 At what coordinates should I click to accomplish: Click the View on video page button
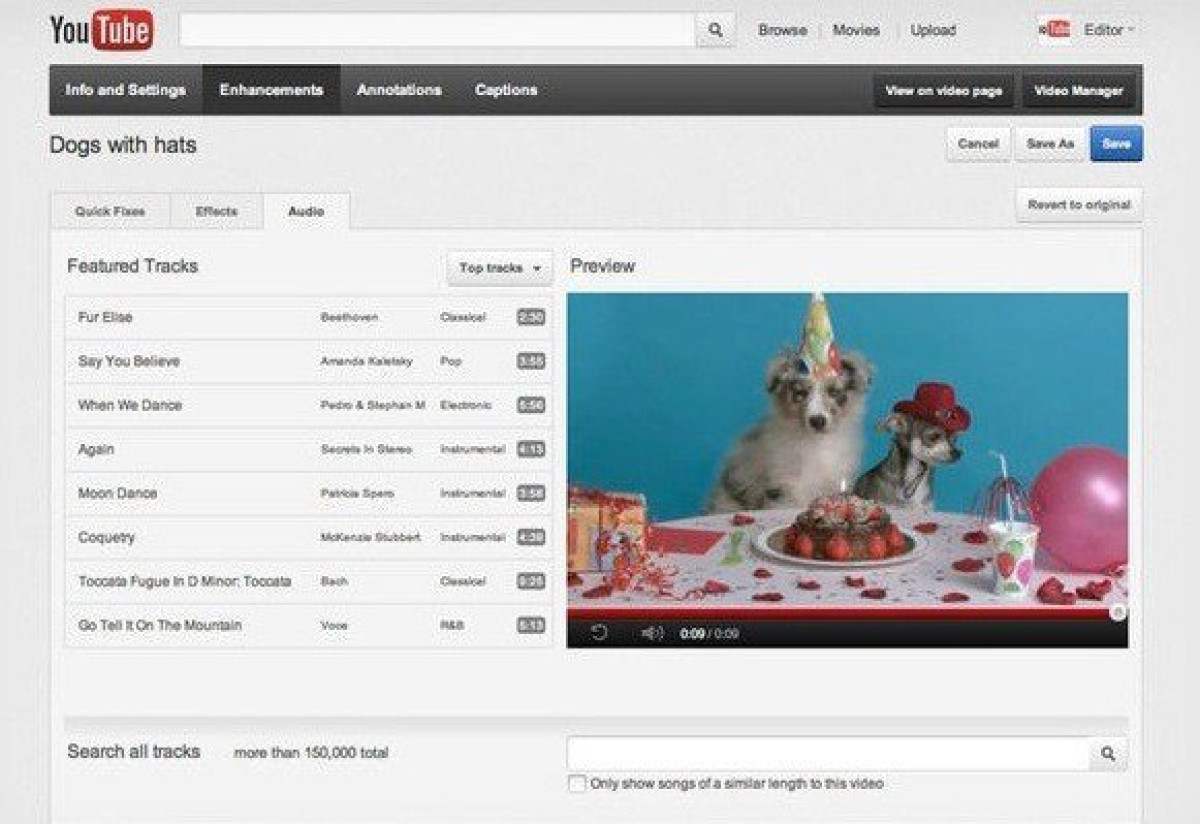943,91
